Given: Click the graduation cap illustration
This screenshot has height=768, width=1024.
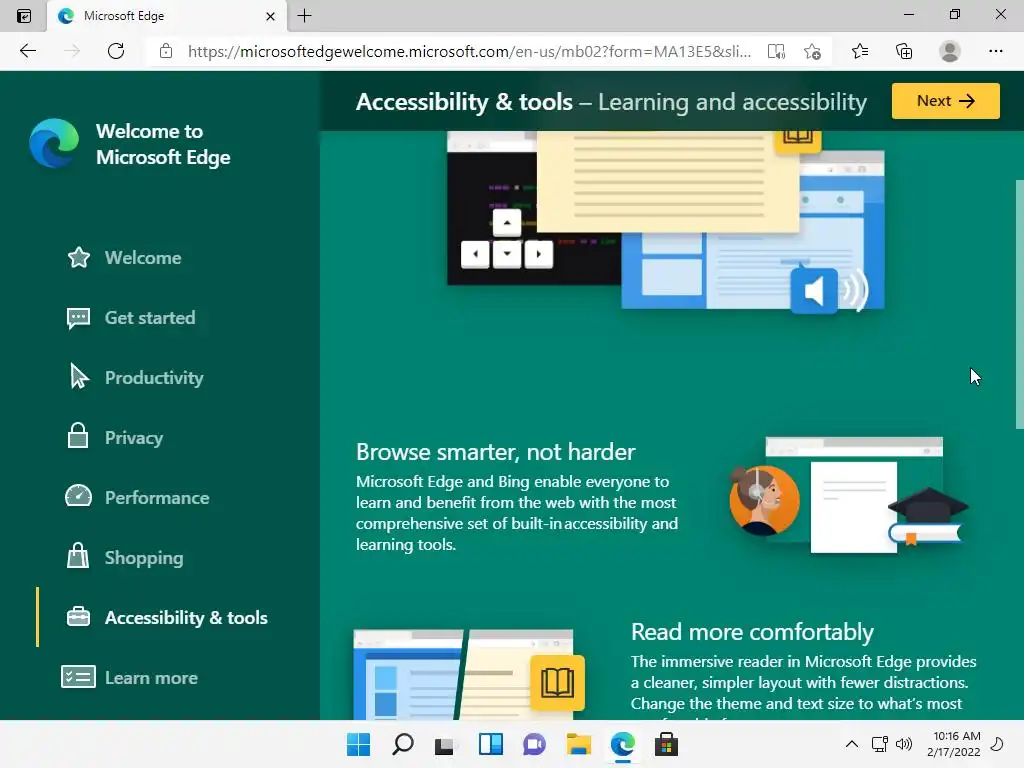Looking at the screenshot, I should tap(927, 505).
